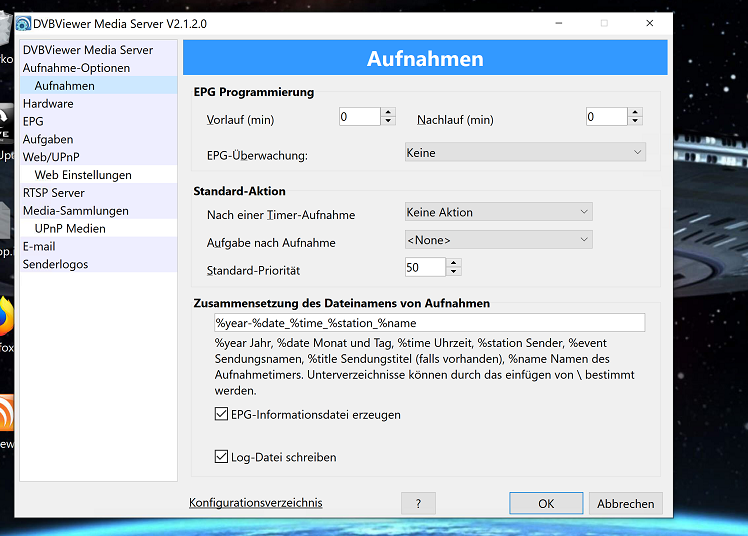Open Web Einstellungen in the sidebar
This screenshot has width=748, height=536.
[x=98, y=175]
